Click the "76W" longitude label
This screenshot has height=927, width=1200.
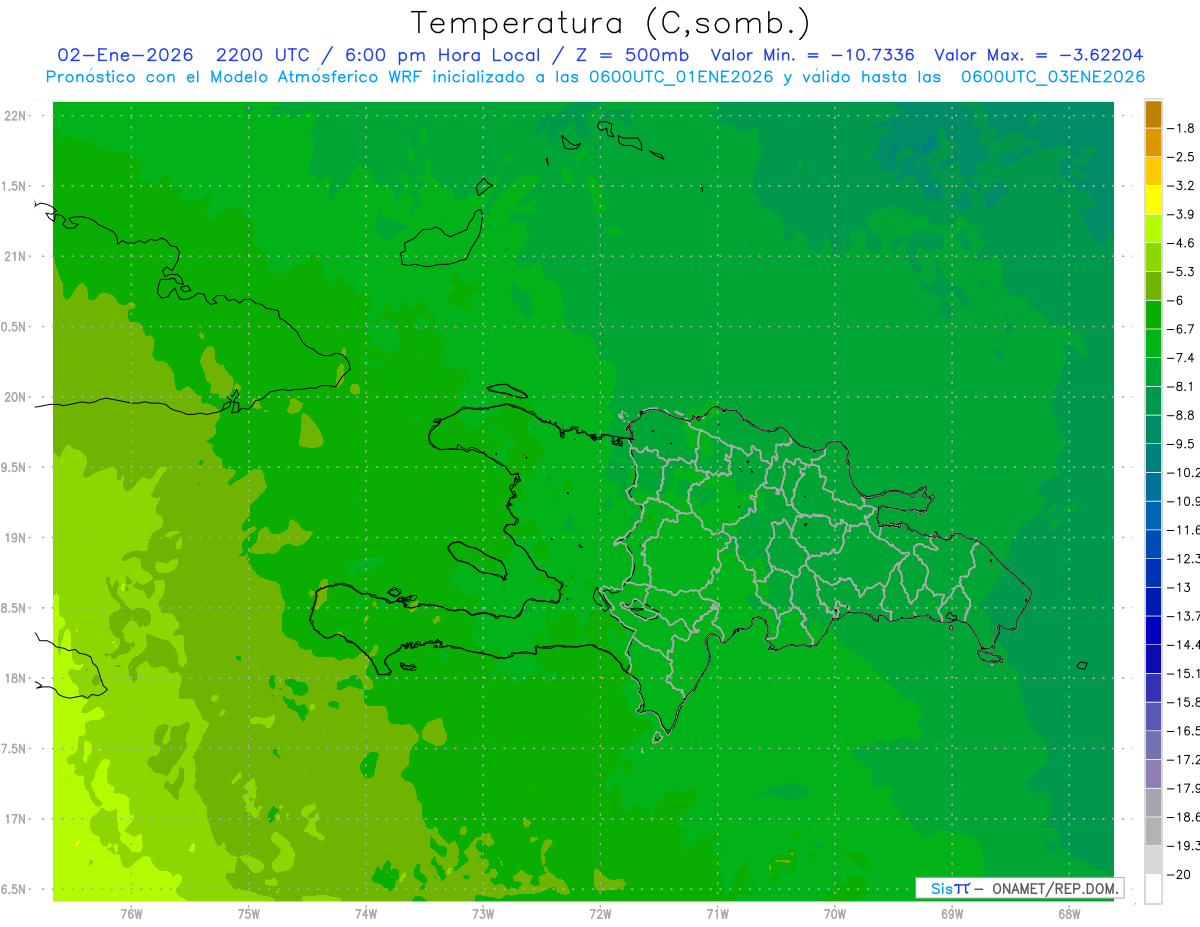pos(131,913)
